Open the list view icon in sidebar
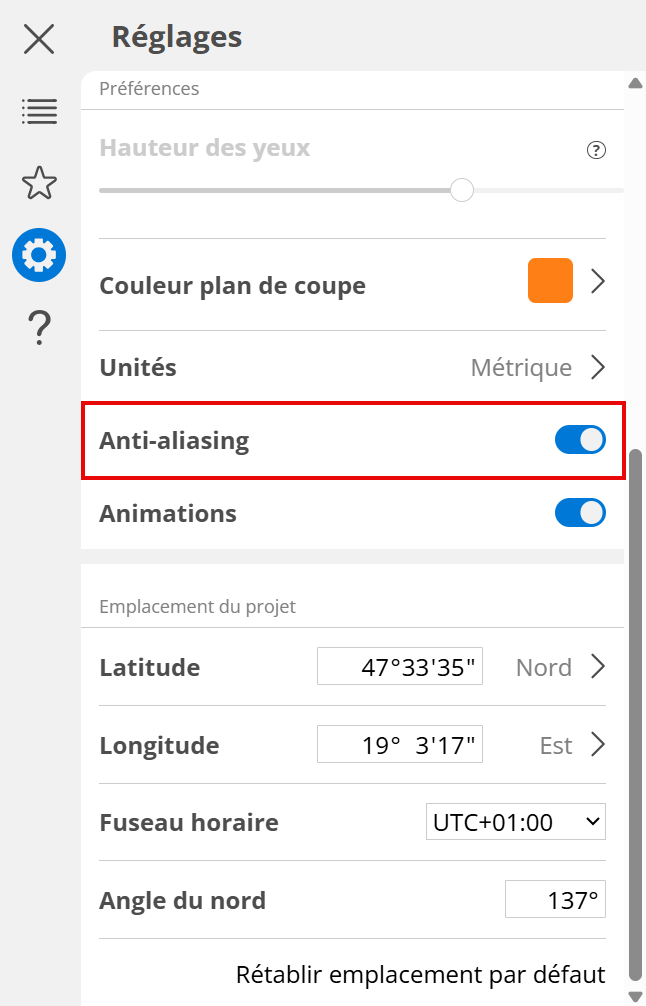Viewport: 646px width, 1006px height. click(39, 111)
